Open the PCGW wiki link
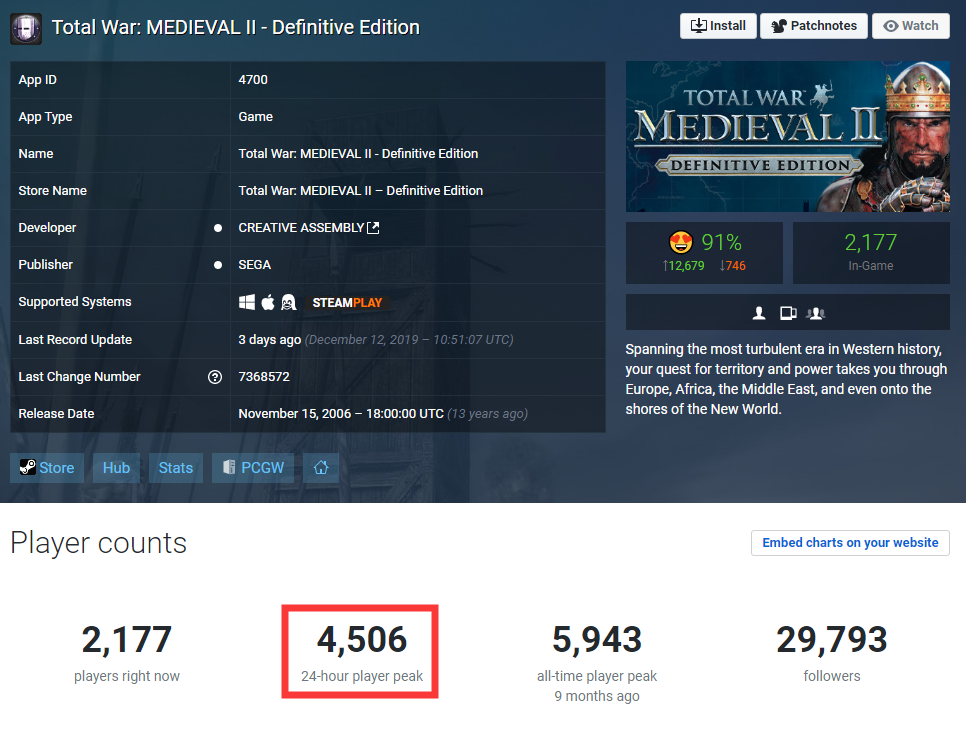This screenshot has width=966, height=729. [x=255, y=468]
